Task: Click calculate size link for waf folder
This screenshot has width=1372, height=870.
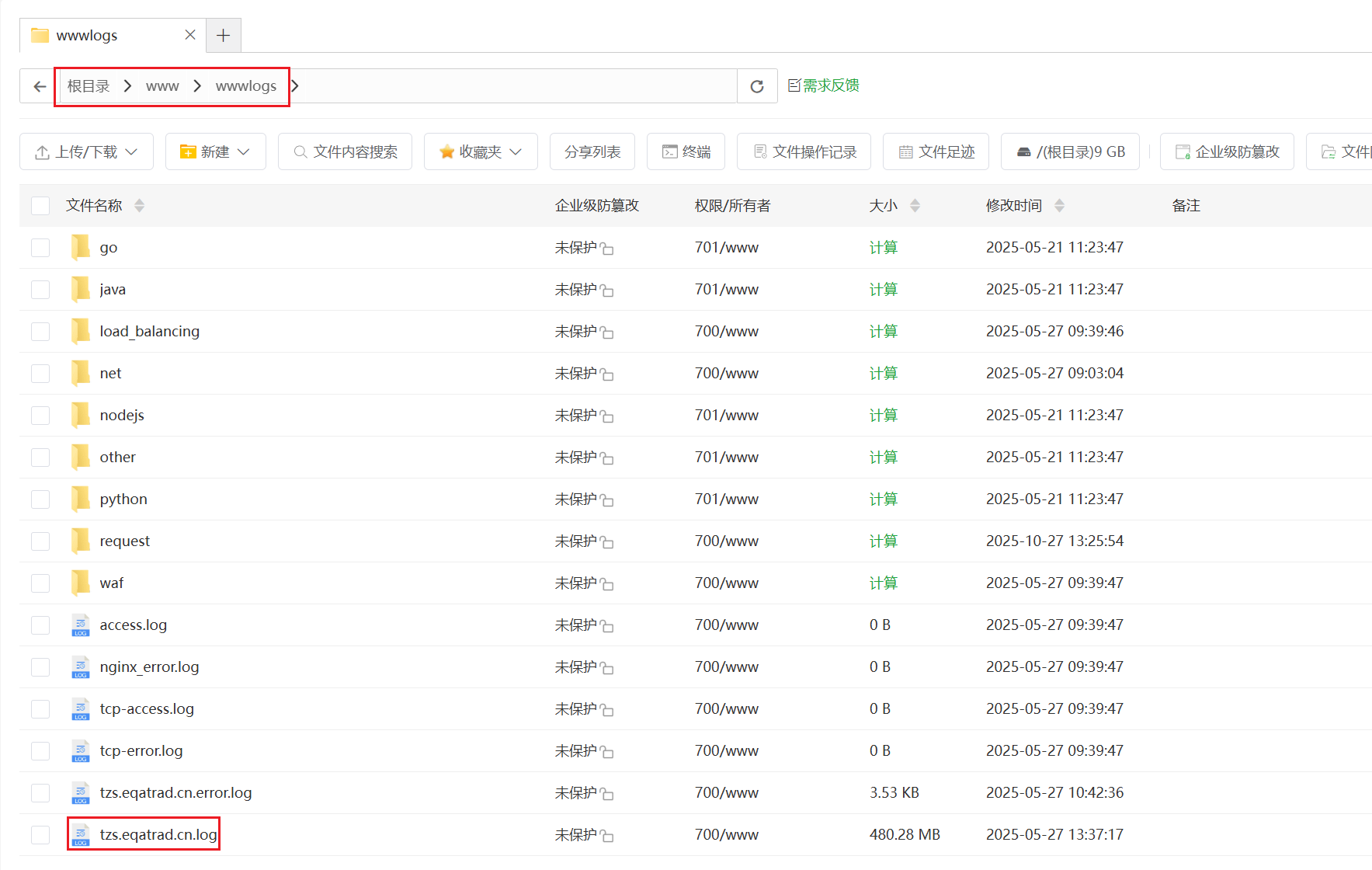Action: (x=883, y=583)
